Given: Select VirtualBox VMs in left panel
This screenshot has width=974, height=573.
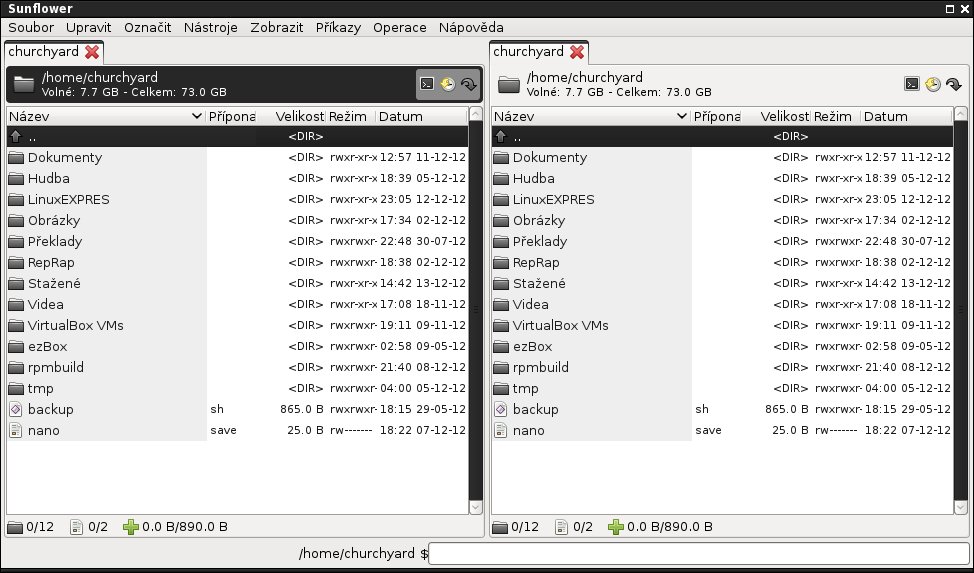Looking at the screenshot, I should [x=237, y=326].
